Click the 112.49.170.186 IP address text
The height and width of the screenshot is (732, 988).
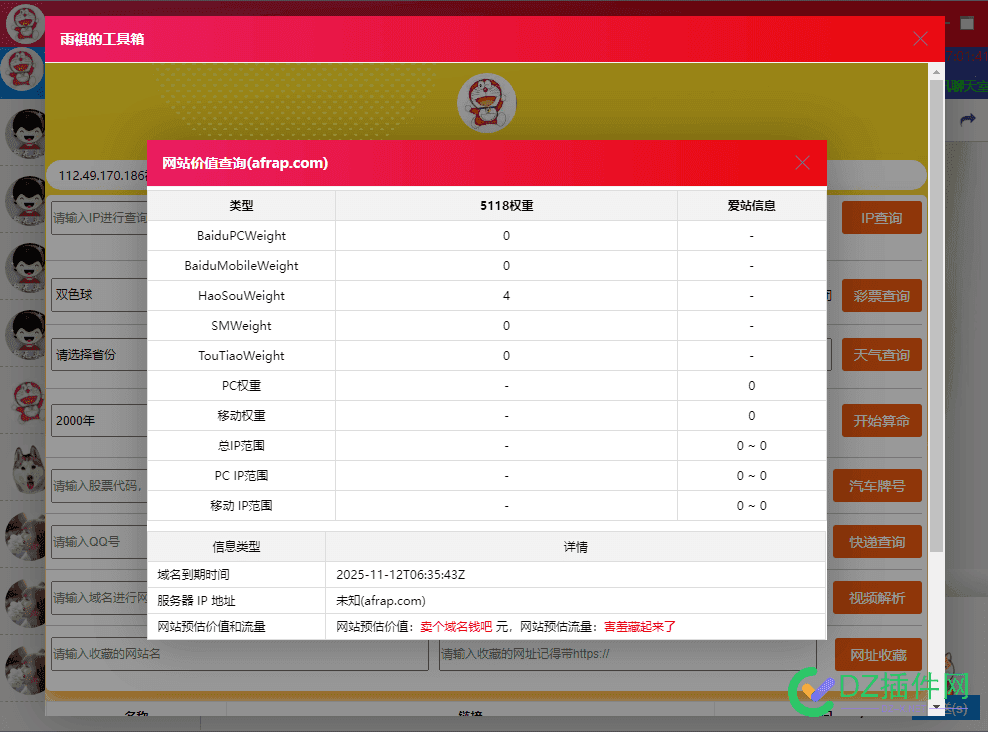click(102, 176)
